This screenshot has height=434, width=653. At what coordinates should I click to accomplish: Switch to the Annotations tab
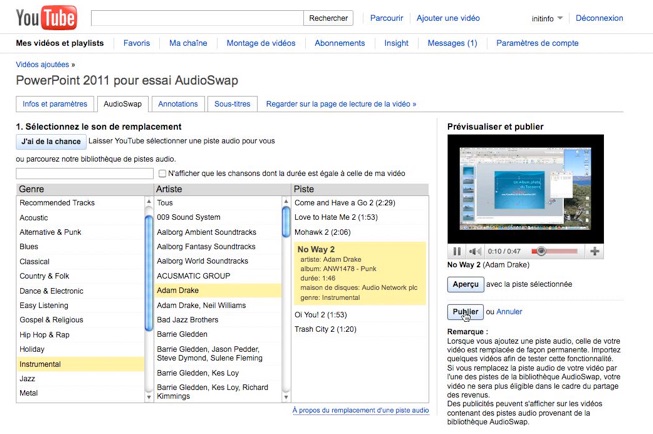click(178, 104)
